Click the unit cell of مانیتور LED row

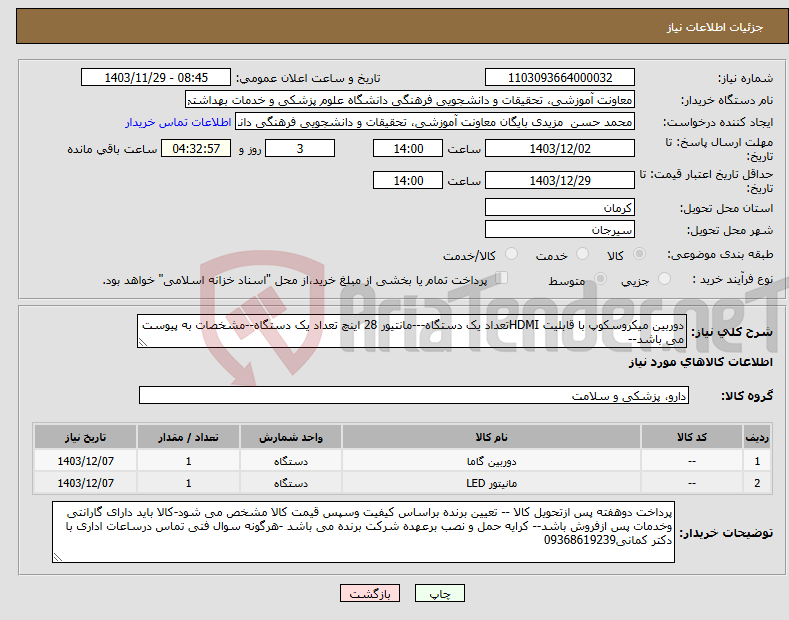[x=291, y=483]
